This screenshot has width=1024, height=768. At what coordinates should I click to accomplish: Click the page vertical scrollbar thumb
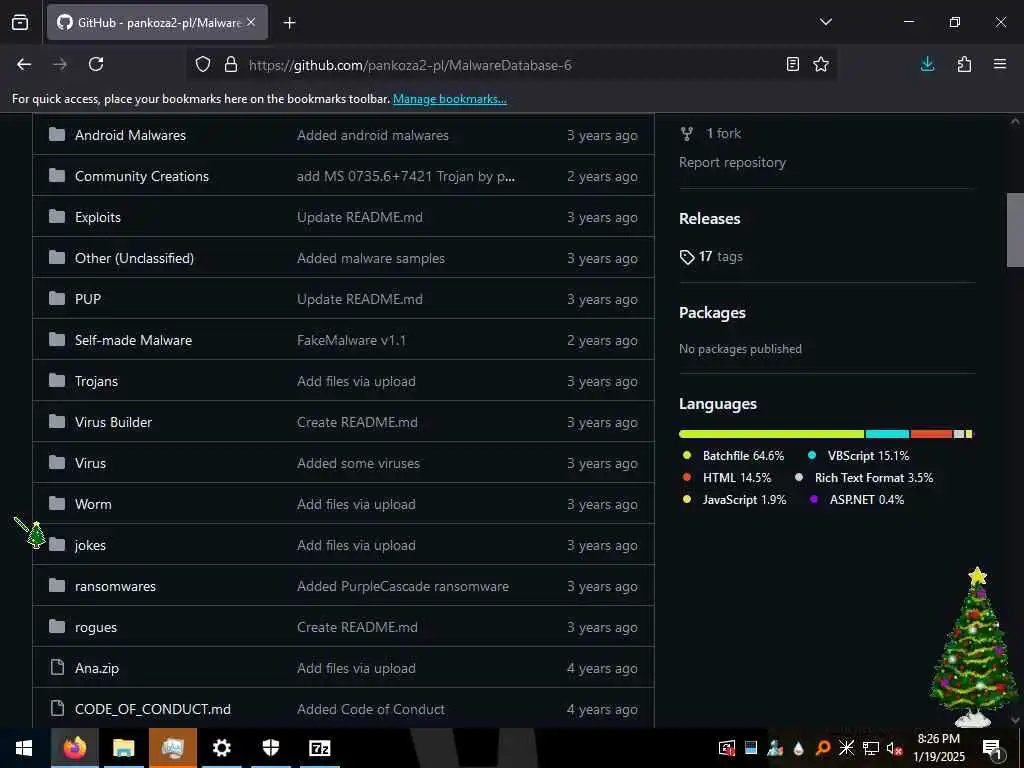coord(1015,230)
